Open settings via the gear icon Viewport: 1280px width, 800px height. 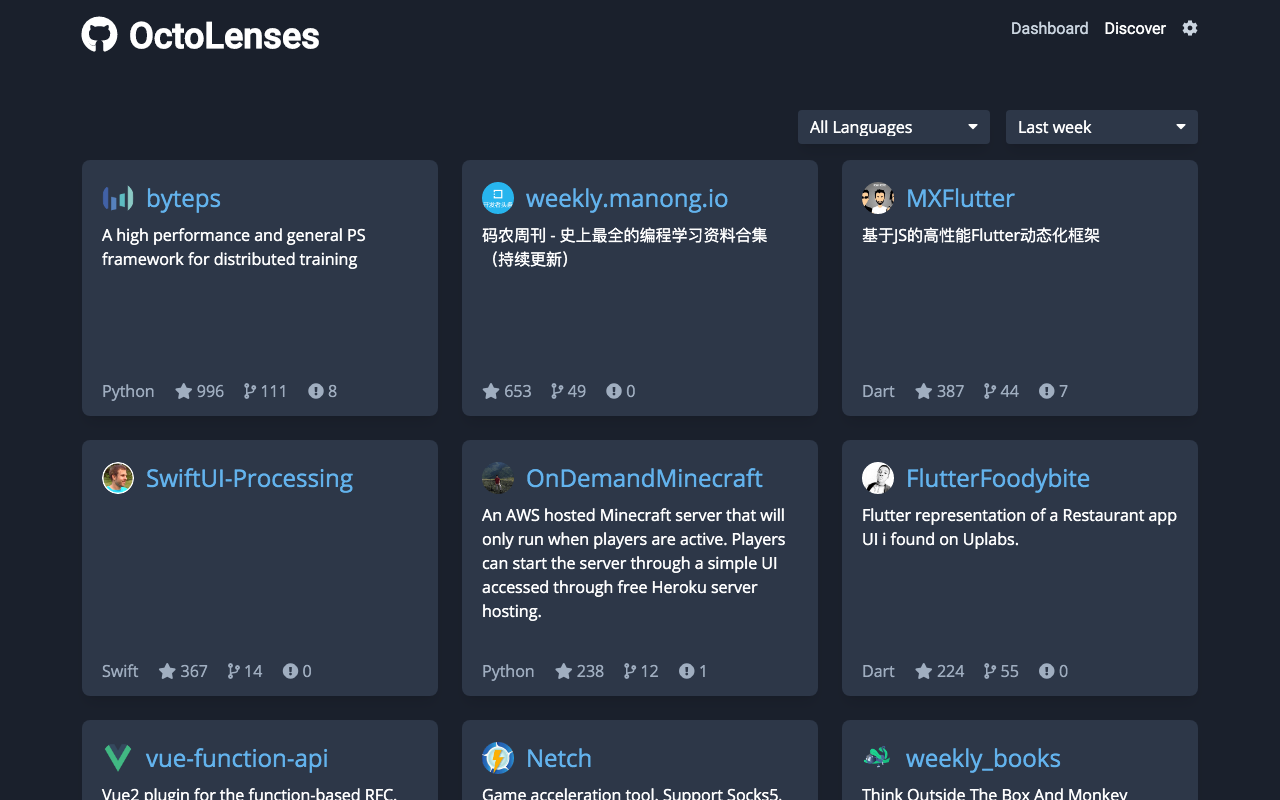(x=1190, y=28)
